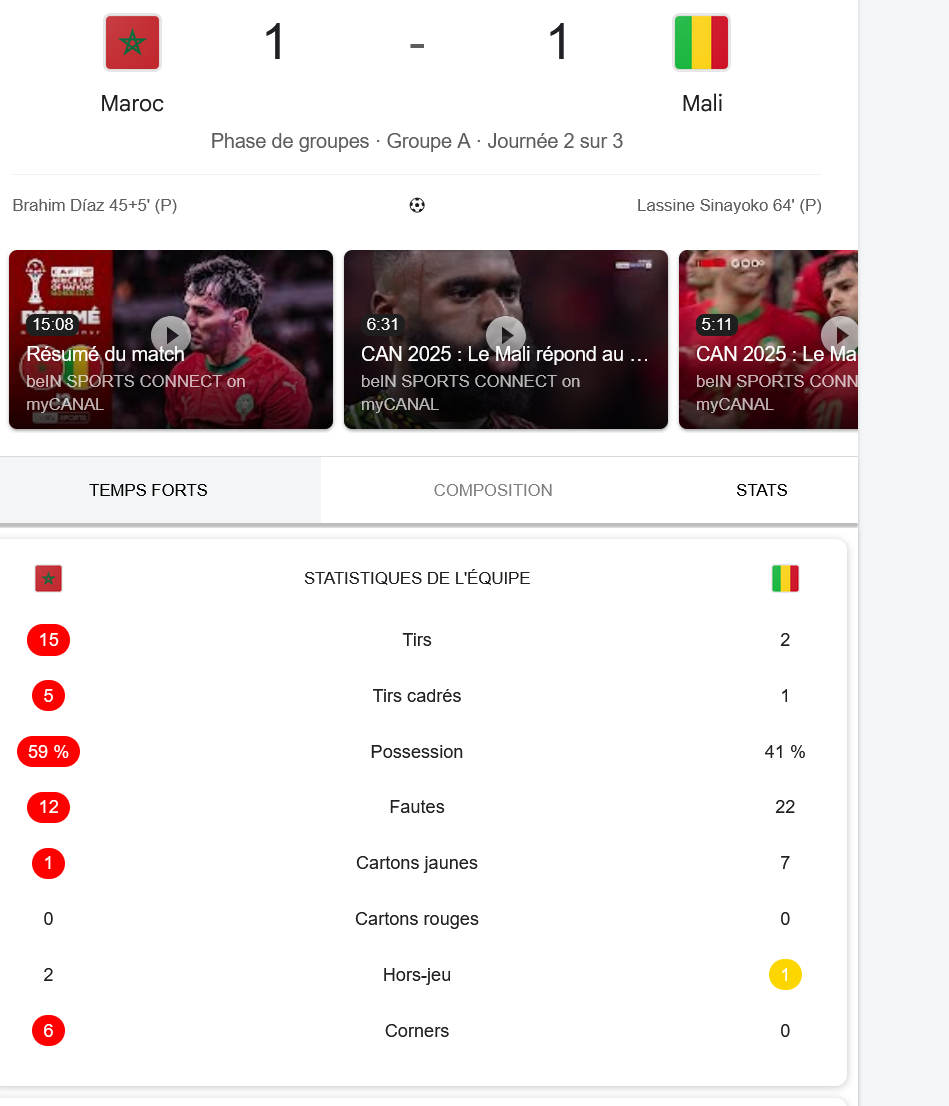Play the Résumé du match video
This screenshot has height=1106, width=949.
coord(171,334)
